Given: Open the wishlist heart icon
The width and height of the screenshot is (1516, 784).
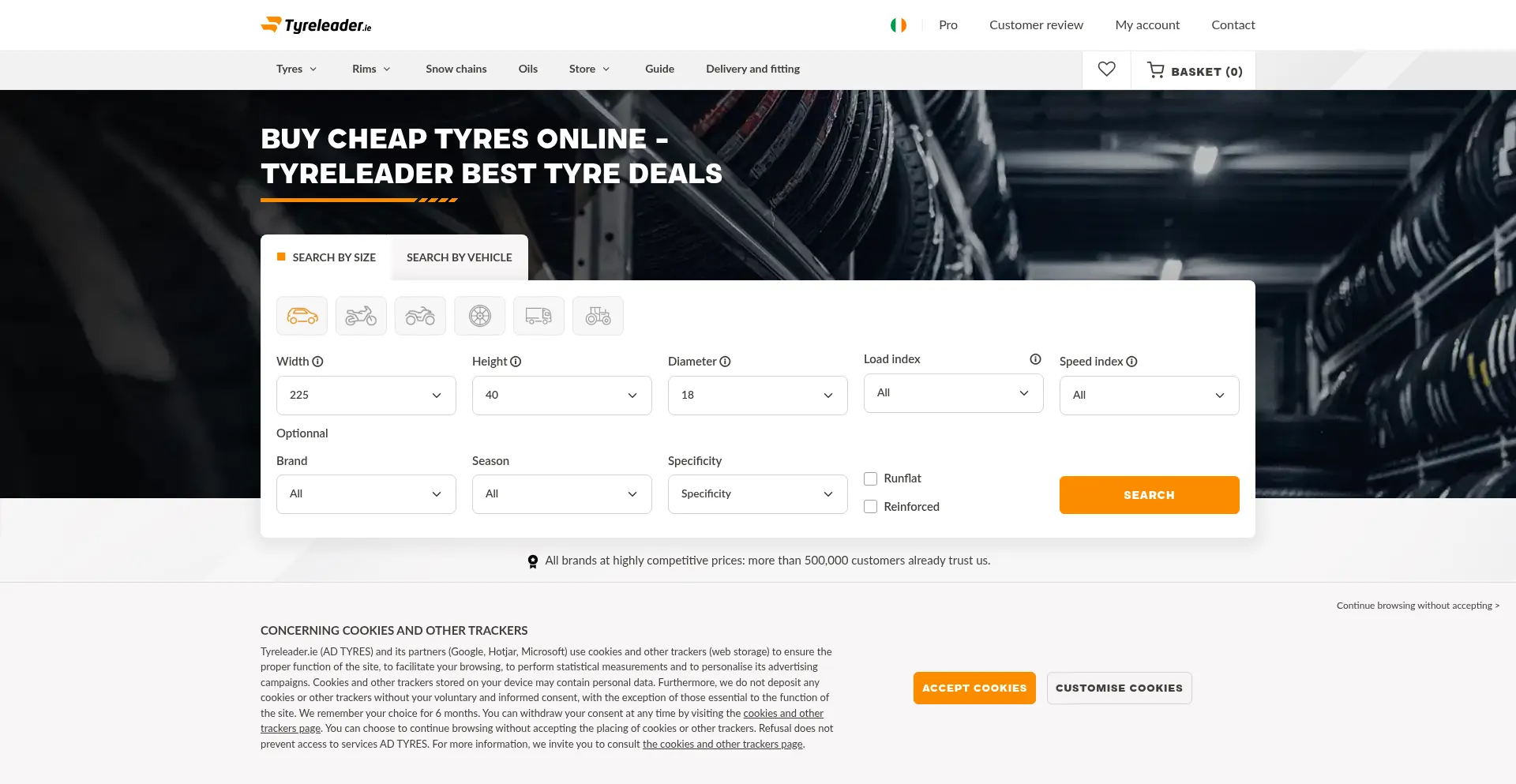Looking at the screenshot, I should pos(1106,69).
